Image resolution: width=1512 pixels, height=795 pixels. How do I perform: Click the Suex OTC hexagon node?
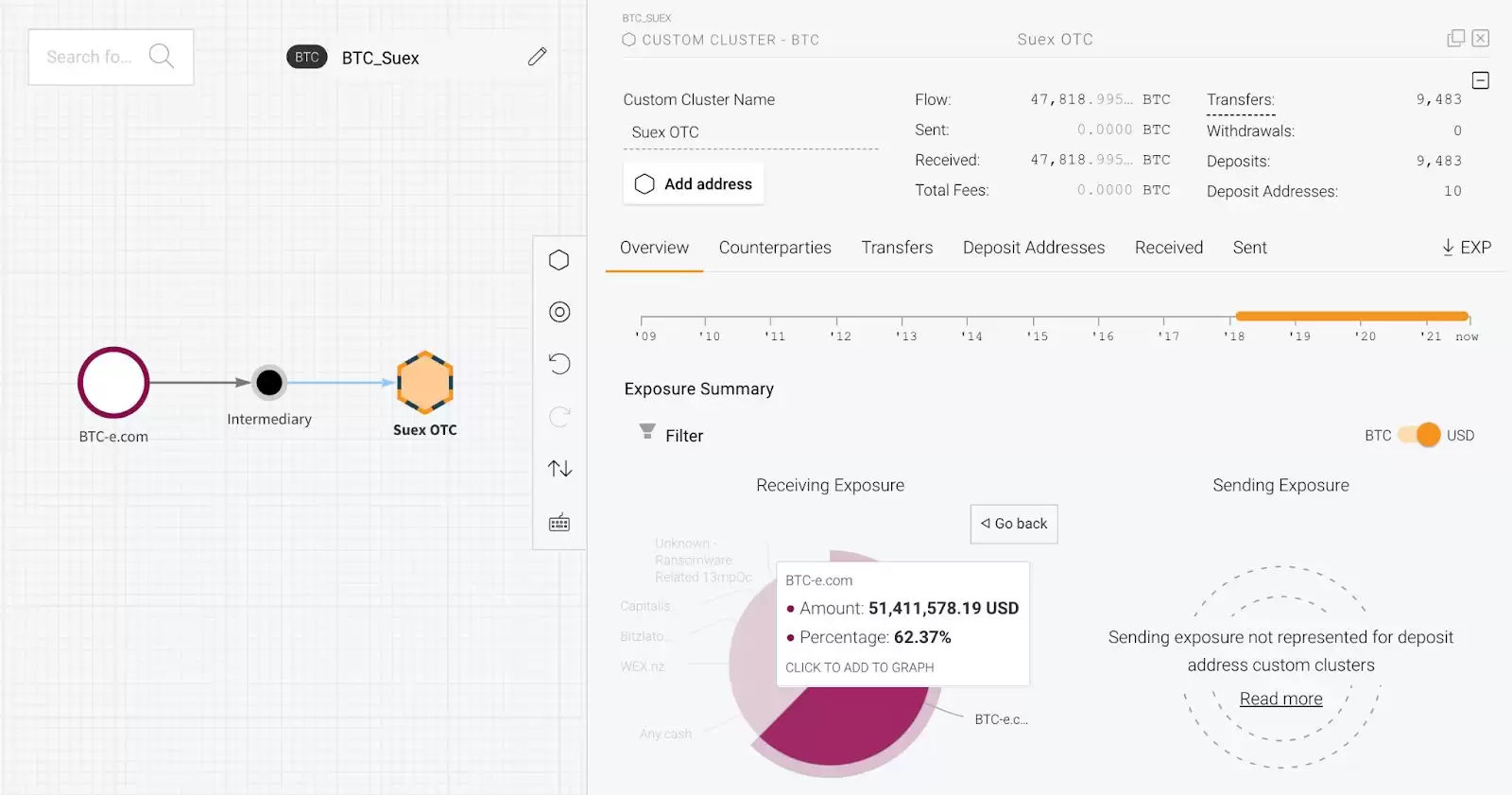coord(424,383)
